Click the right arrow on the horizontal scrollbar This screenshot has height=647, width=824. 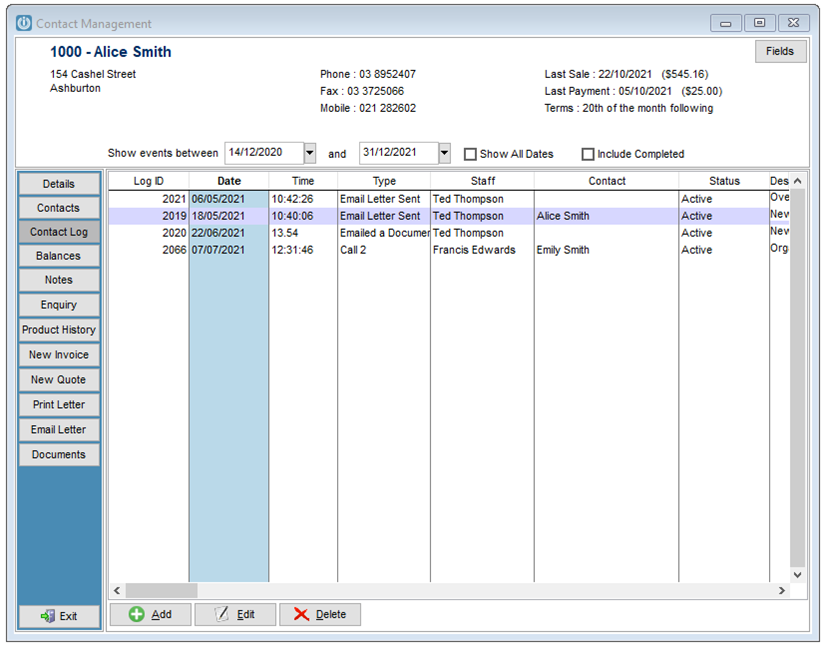(783, 591)
